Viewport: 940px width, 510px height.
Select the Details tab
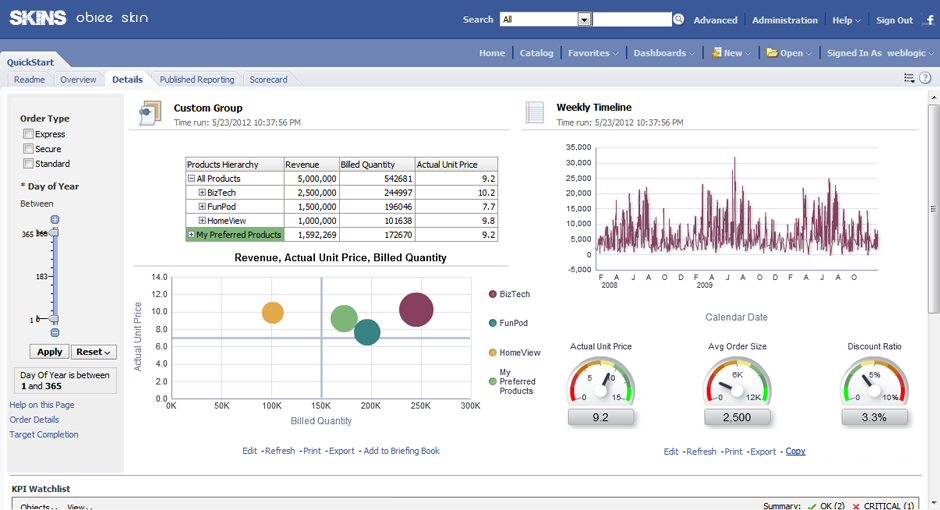[x=127, y=79]
